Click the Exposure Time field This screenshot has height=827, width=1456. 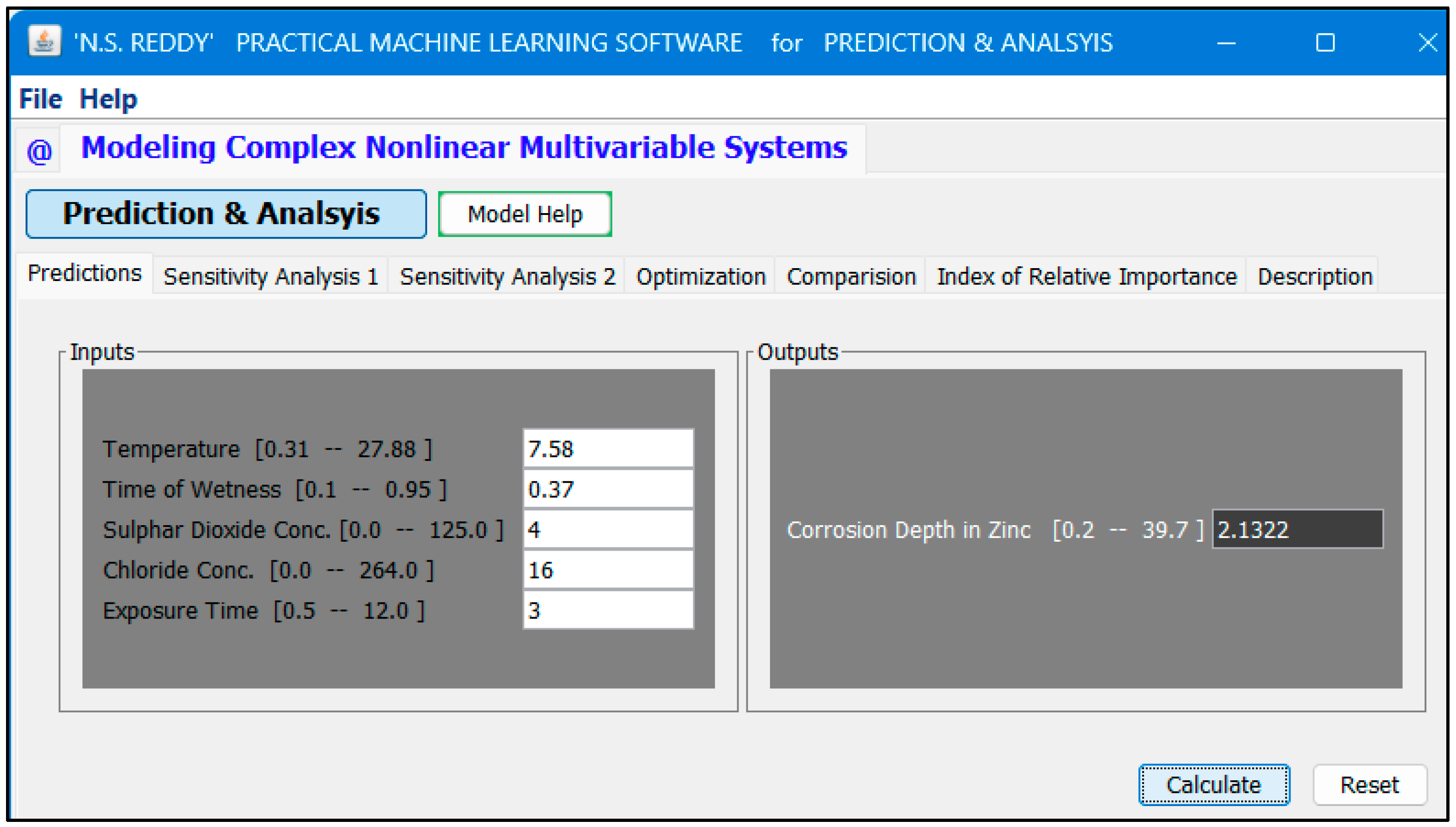(x=608, y=610)
